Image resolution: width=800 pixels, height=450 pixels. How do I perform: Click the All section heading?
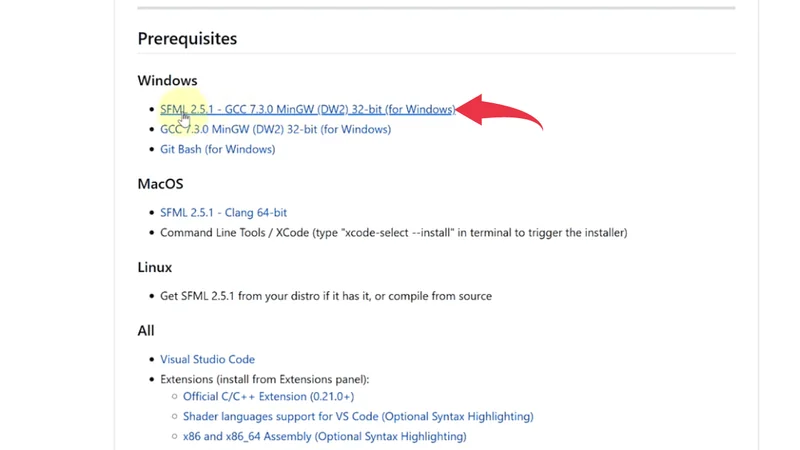coord(146,330)
